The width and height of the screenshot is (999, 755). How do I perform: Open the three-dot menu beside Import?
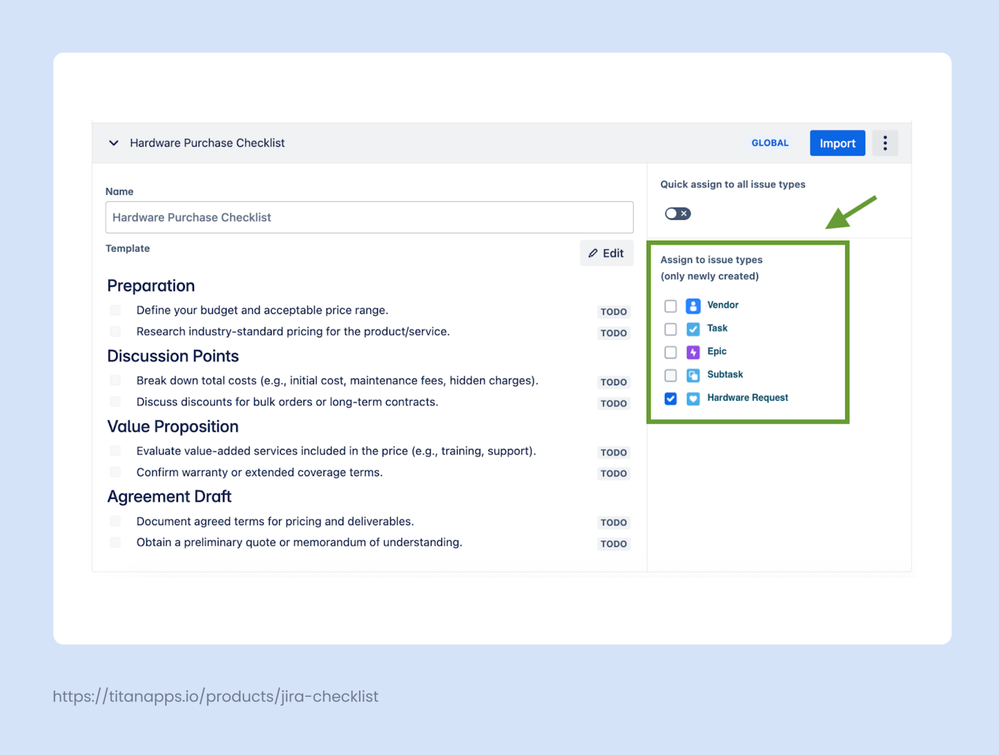884,142
